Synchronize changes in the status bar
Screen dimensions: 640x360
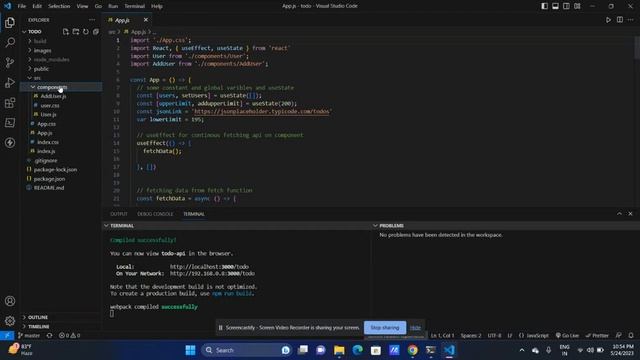(x=49, y=335)
